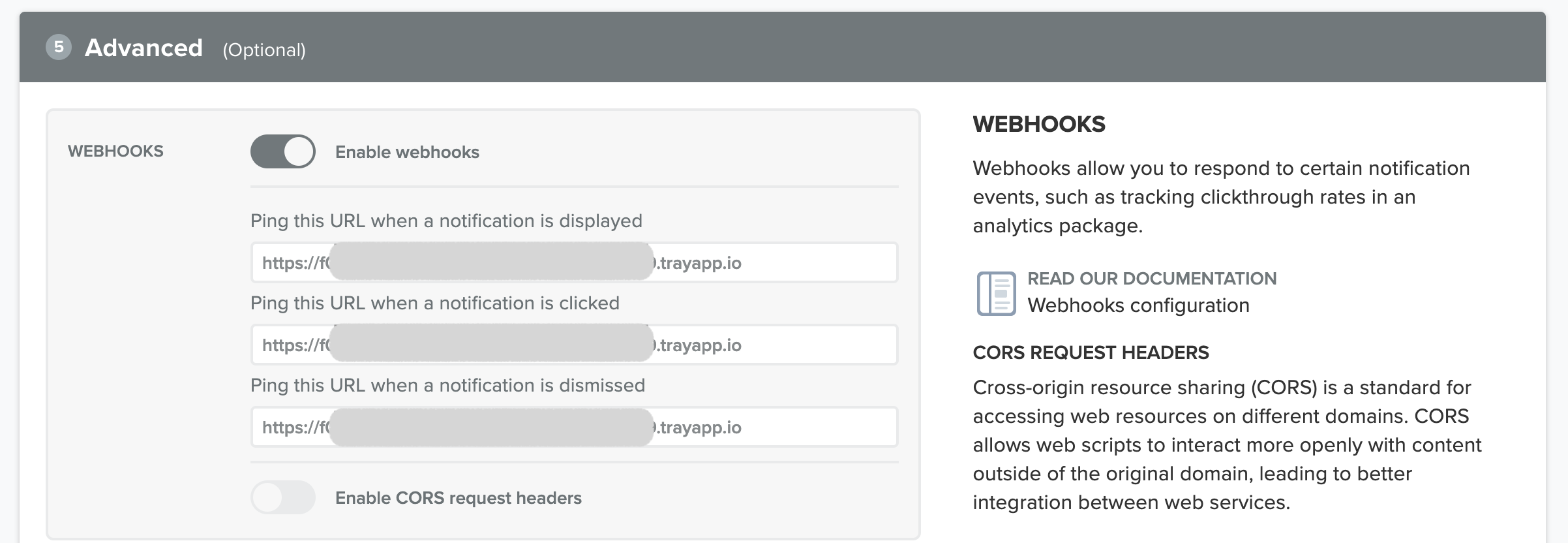Click the 'Enable CORS request headers' label

click(x=458, y=498)
